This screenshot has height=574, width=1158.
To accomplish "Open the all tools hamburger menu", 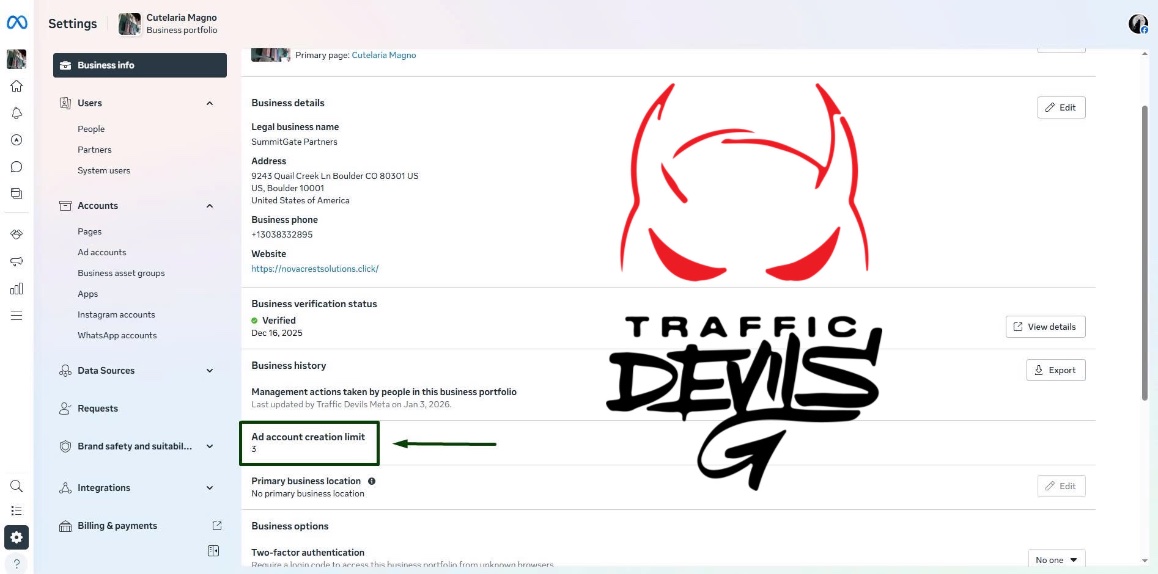I will tap(16, 315).
